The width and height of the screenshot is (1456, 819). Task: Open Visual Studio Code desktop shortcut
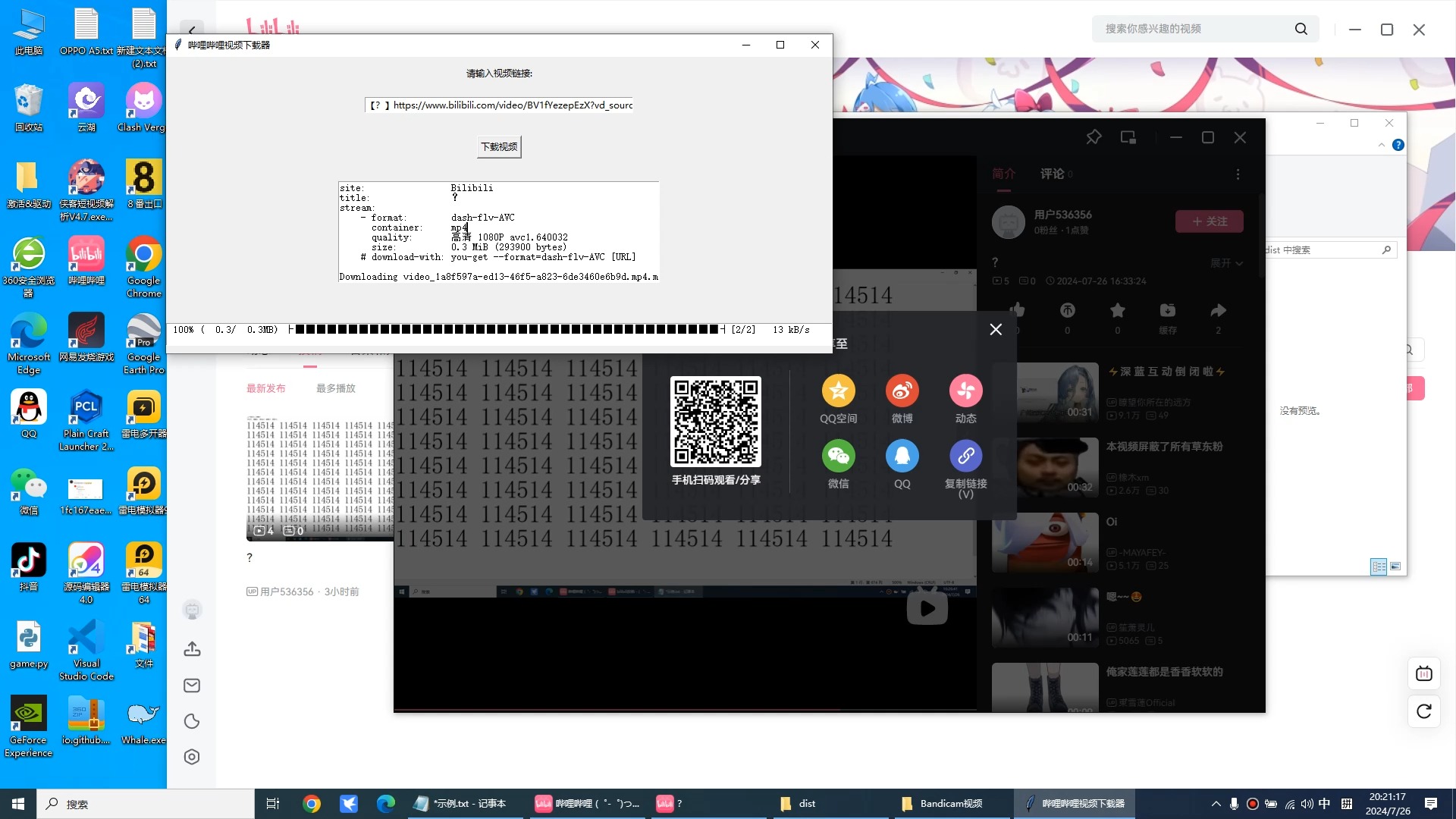tap(86, 649)
